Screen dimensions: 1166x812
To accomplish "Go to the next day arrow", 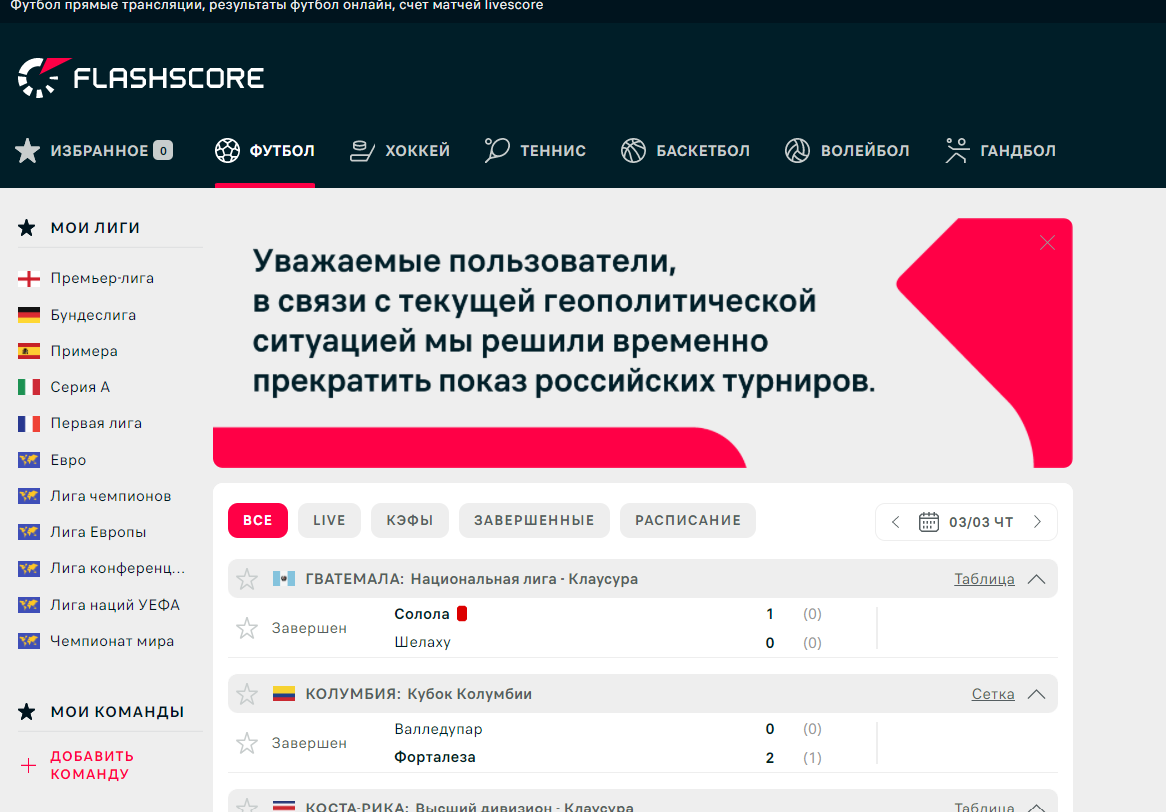I will pyautogui.click(x=1037, y=522).
